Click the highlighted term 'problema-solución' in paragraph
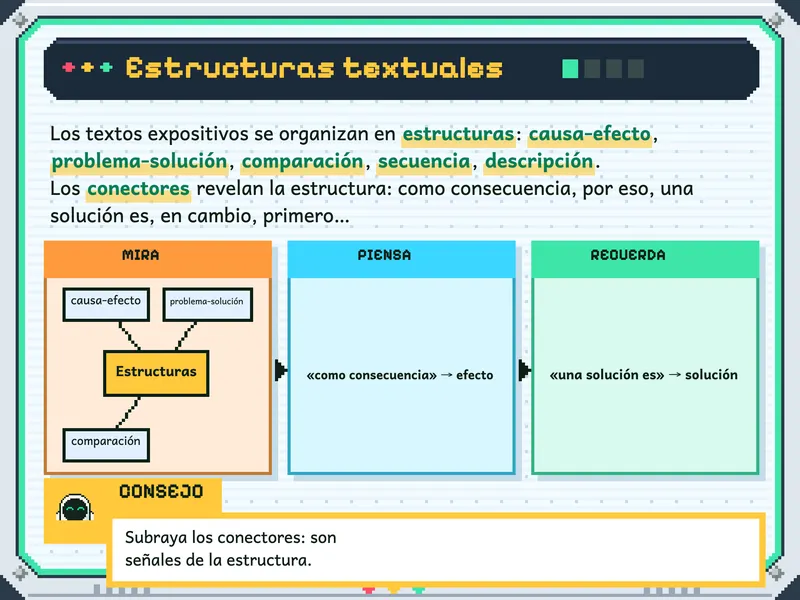Screen dimensions: 800x600 (139, 162)
